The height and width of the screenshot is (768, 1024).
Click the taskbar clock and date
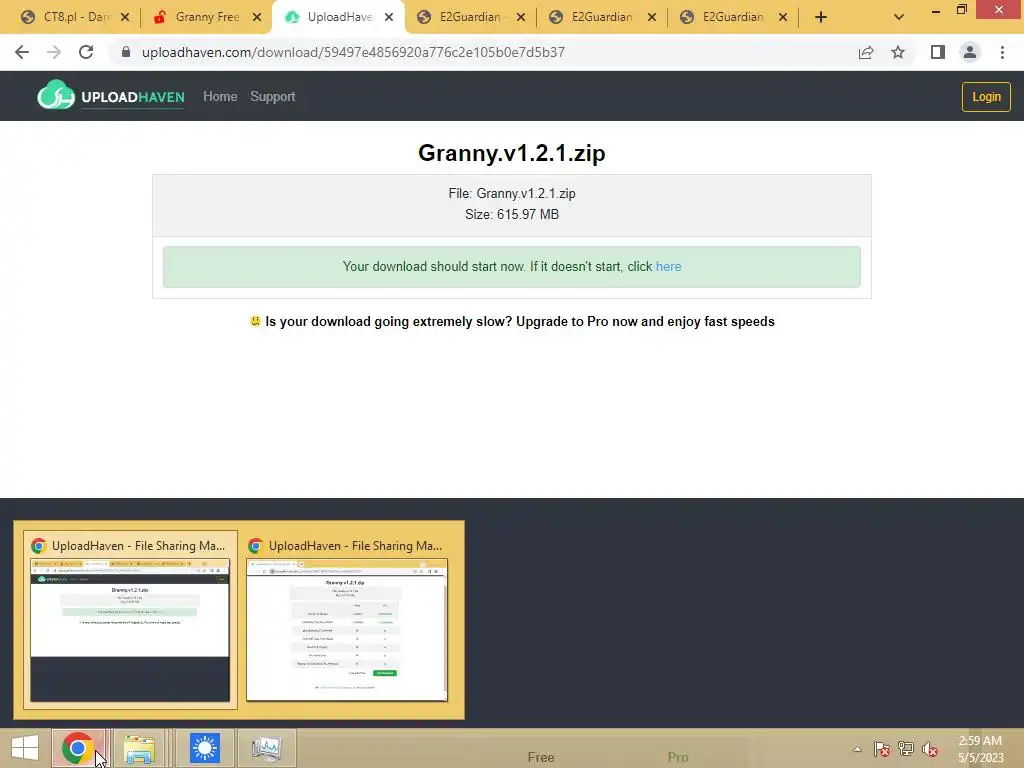[x=980, y=749]
